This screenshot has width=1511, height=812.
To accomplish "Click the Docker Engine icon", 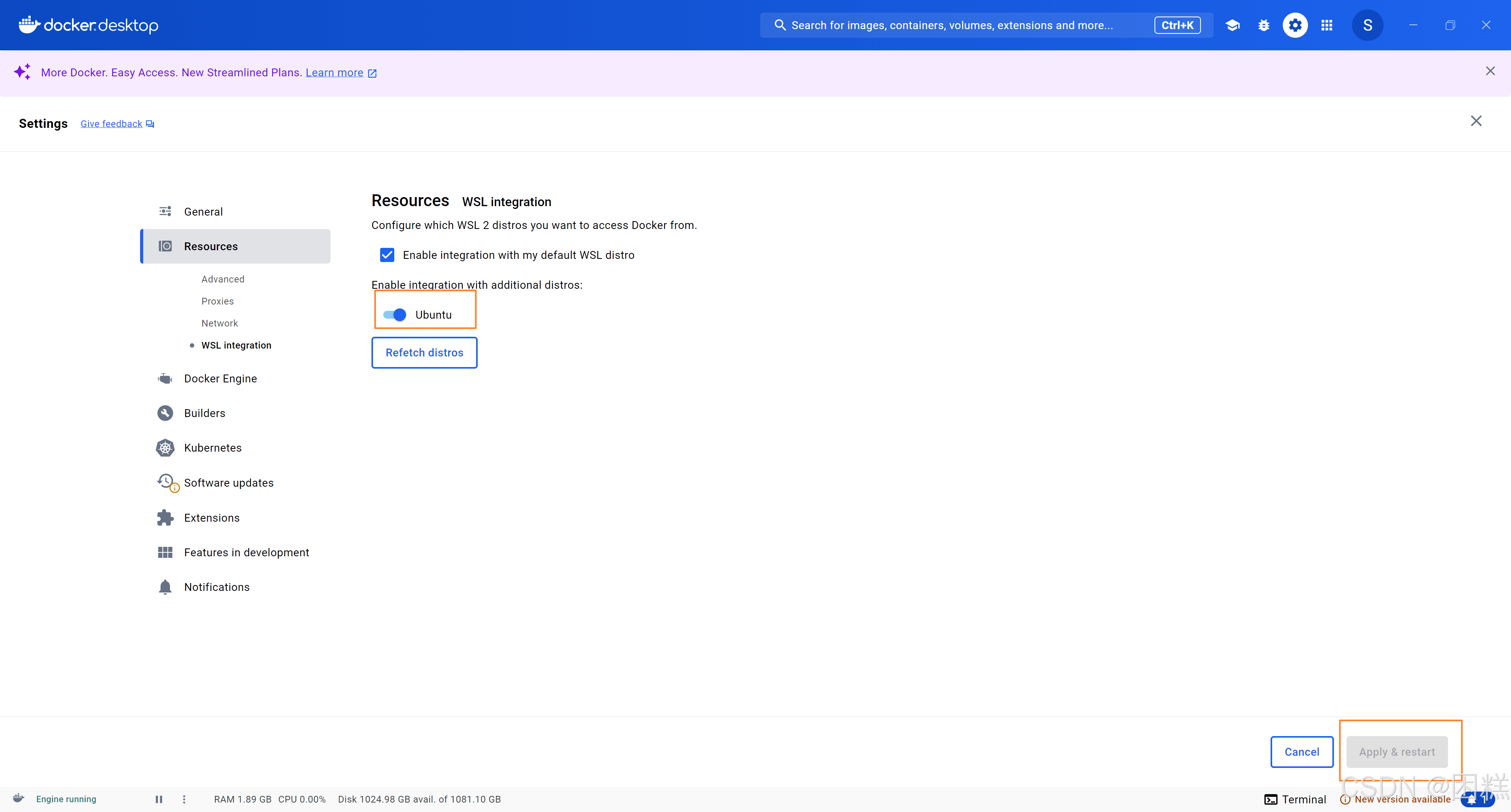I will click(165, 379).
